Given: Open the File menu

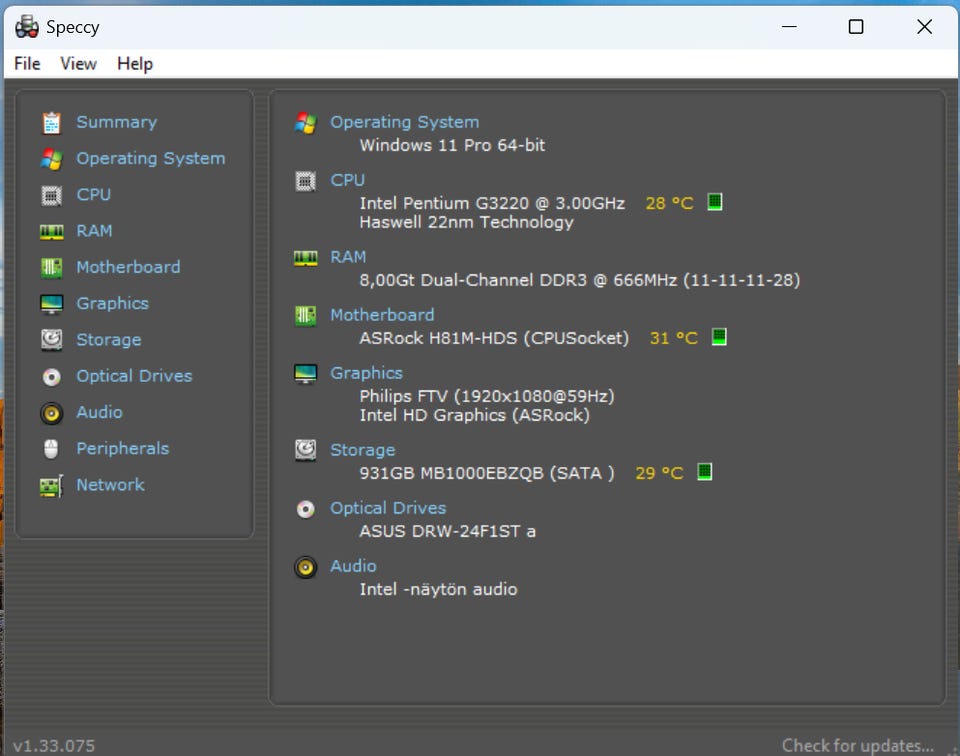Looking at the screenshot, I should [27, 64].
